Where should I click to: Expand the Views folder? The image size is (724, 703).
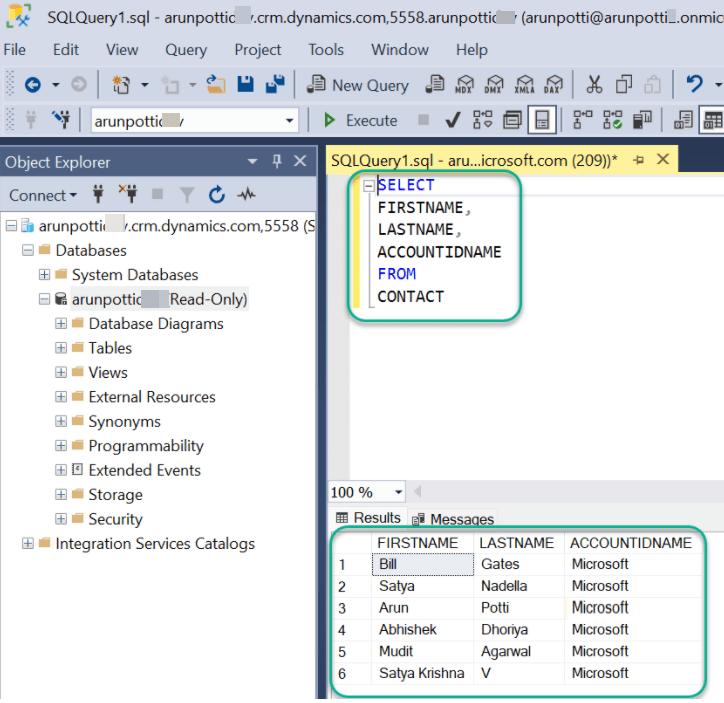[x=60, y=372]
